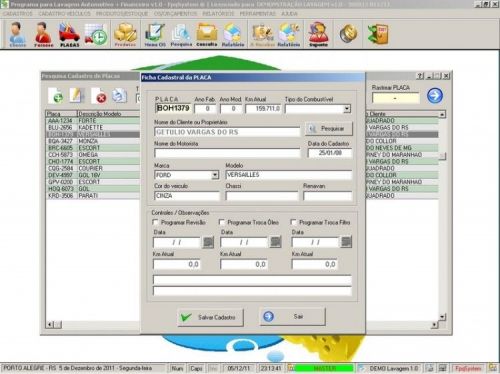Viewport: 500px width, 374px height.
Task: Create a new service order via Nova OS icon
Action: (155, 34)
